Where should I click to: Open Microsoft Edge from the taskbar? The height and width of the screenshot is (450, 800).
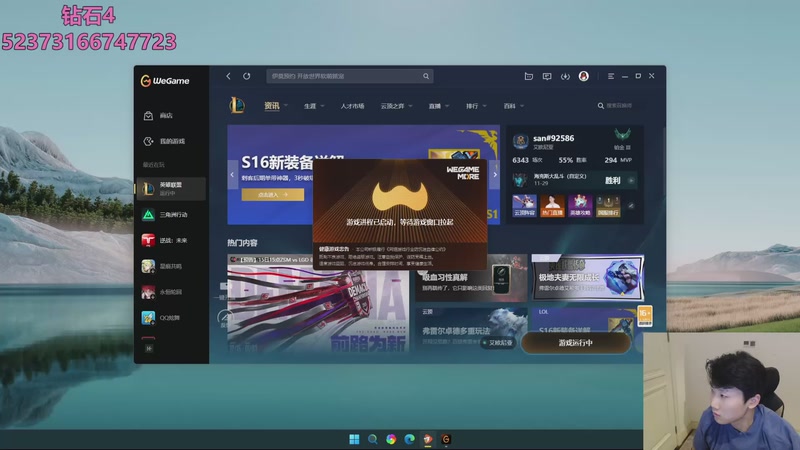[409, 439]
